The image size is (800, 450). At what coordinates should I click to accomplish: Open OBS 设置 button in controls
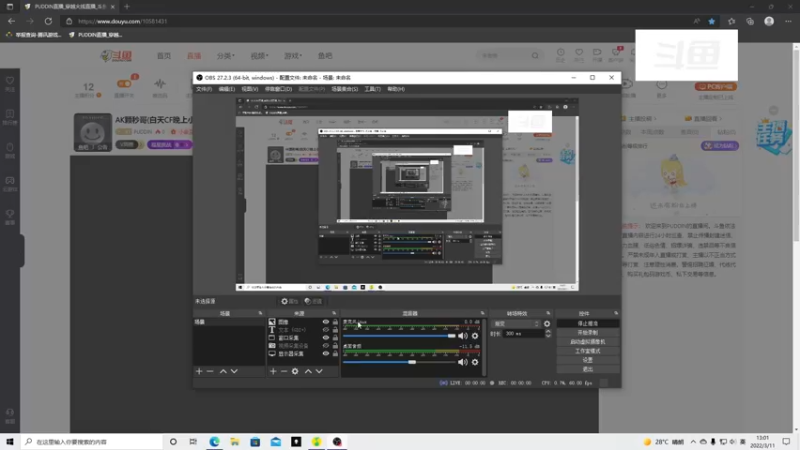coord(588,360)
